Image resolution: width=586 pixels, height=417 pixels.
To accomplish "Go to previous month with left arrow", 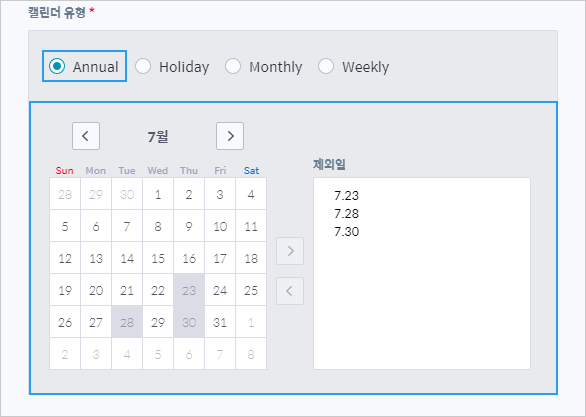I will pyautogui.click(x=86, y=136).
